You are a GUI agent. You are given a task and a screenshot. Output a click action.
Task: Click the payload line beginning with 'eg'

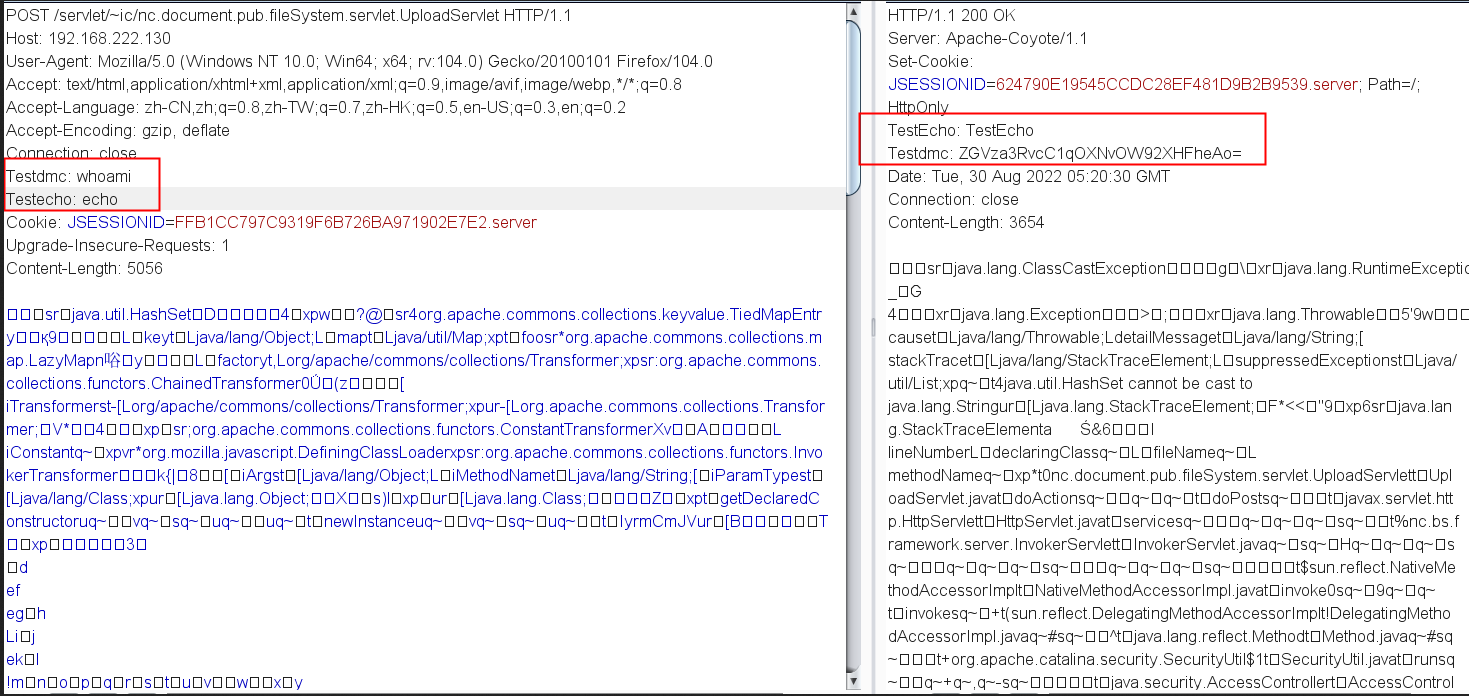point(26,613)
